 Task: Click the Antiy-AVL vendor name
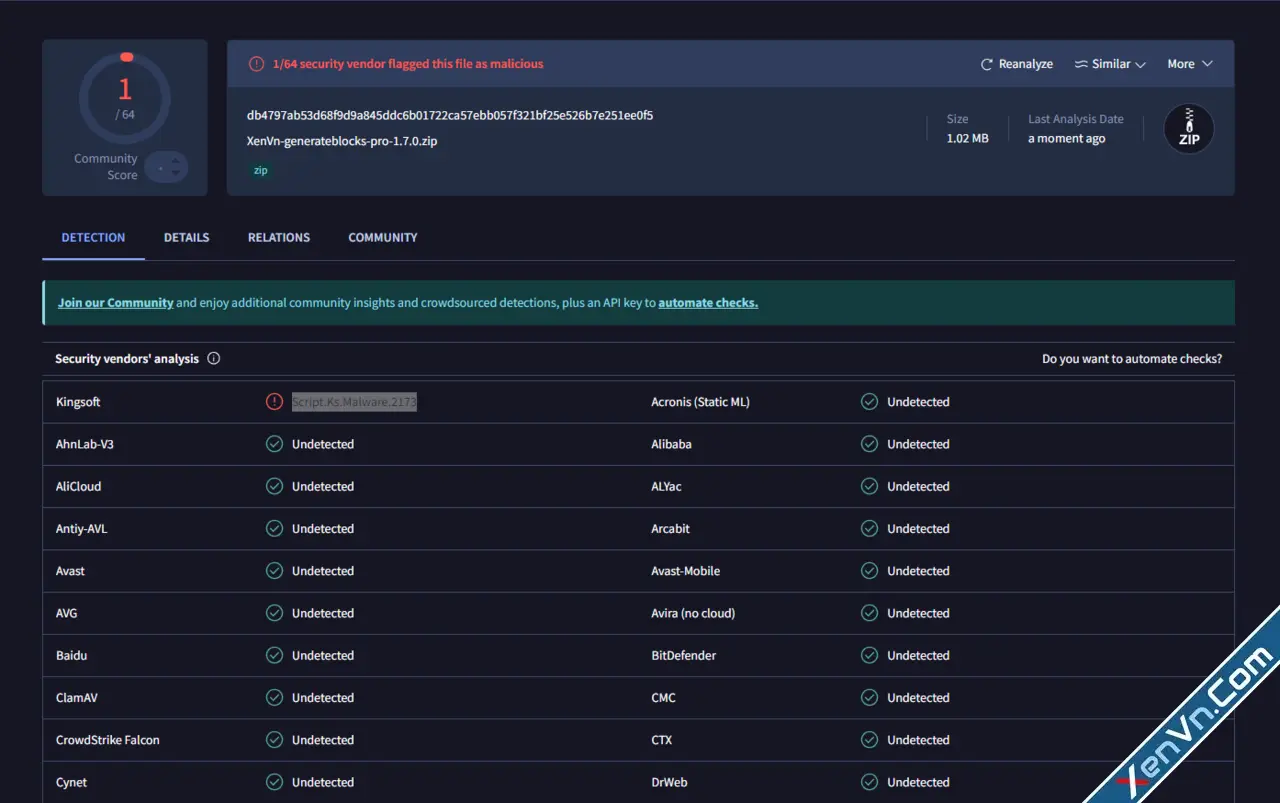point(81,528)
